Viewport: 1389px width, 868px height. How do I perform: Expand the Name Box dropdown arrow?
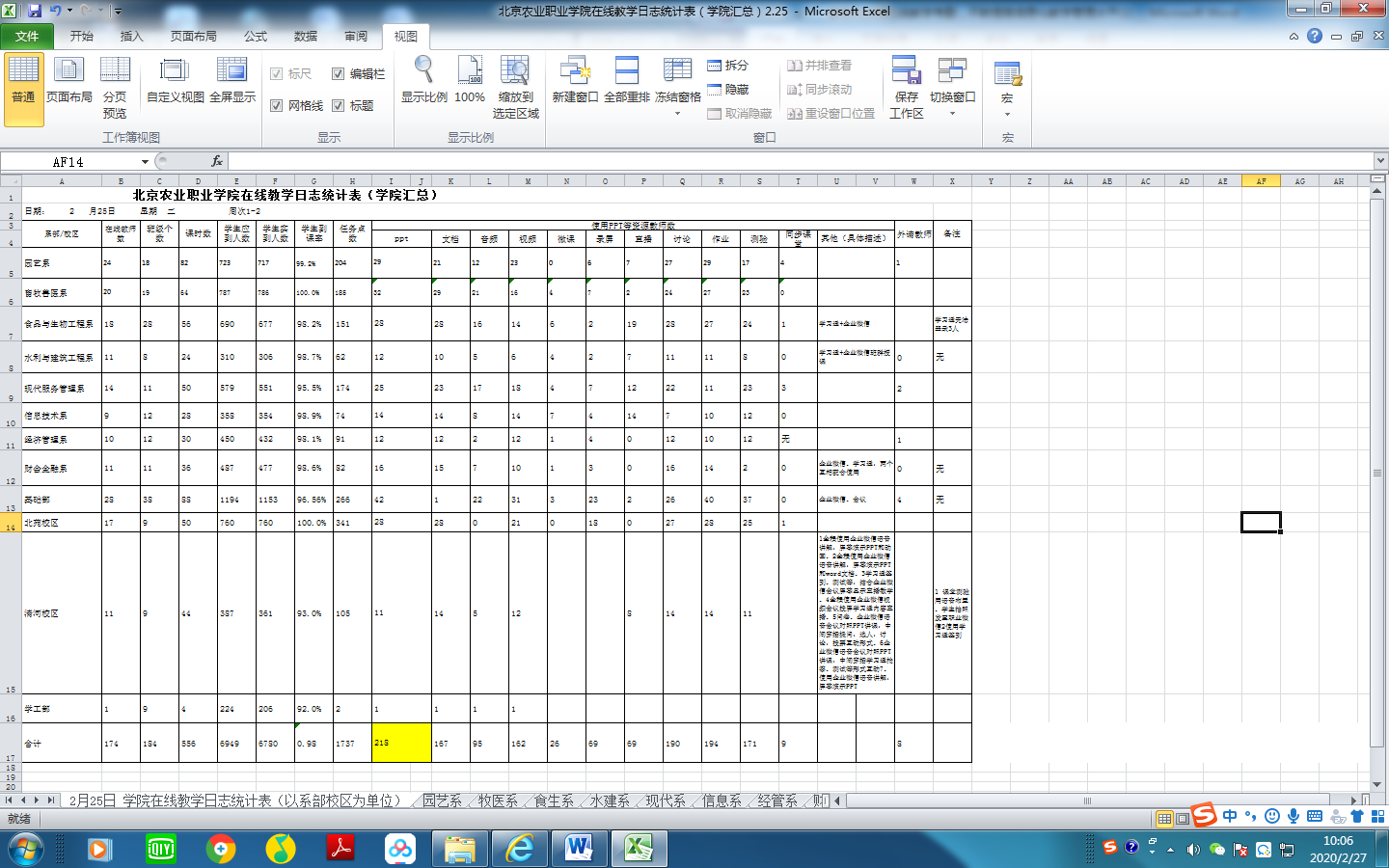tap(145, 162)
